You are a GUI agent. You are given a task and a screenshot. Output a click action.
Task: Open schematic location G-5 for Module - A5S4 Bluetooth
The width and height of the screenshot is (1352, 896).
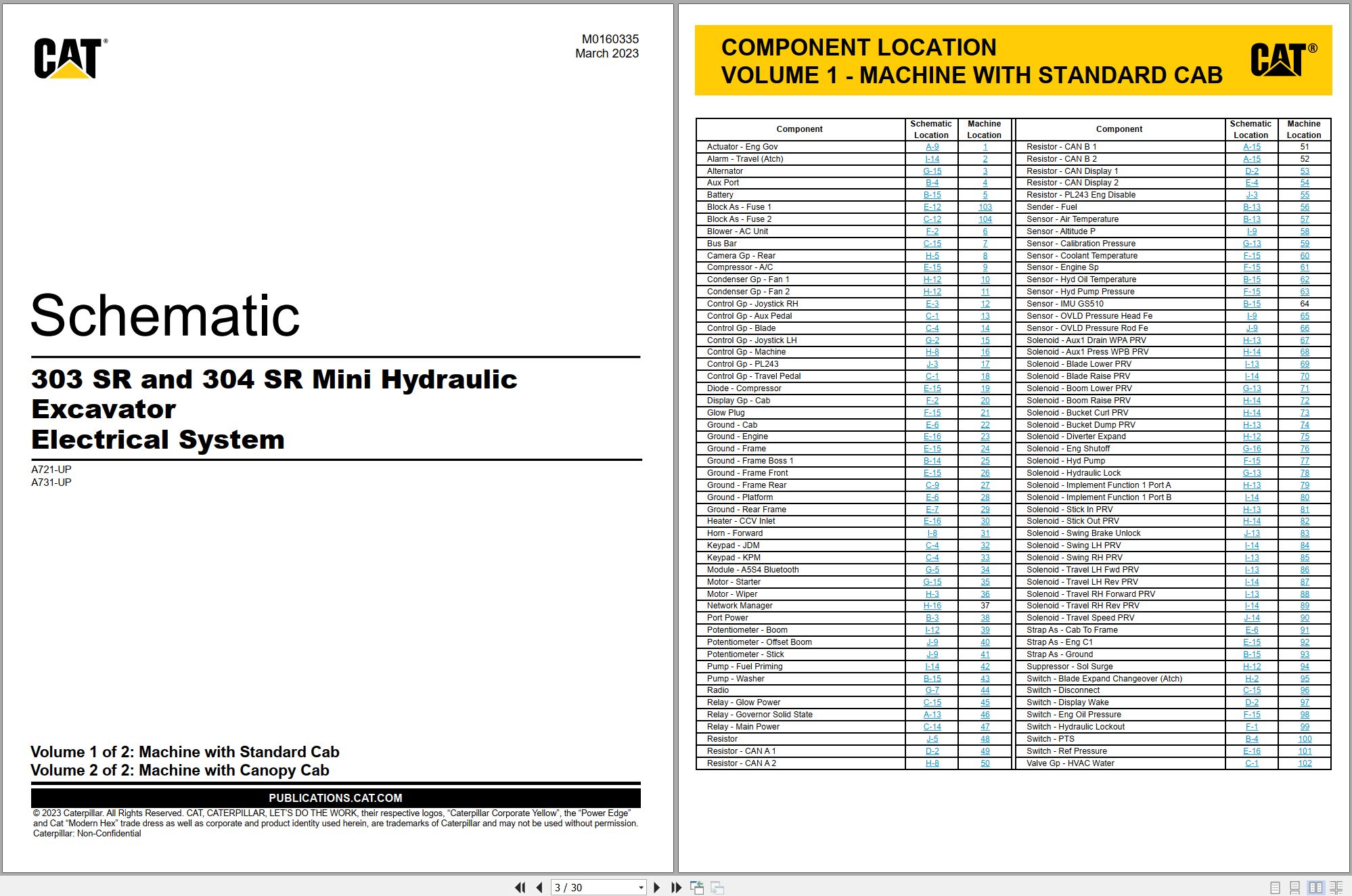coord(932,570)
